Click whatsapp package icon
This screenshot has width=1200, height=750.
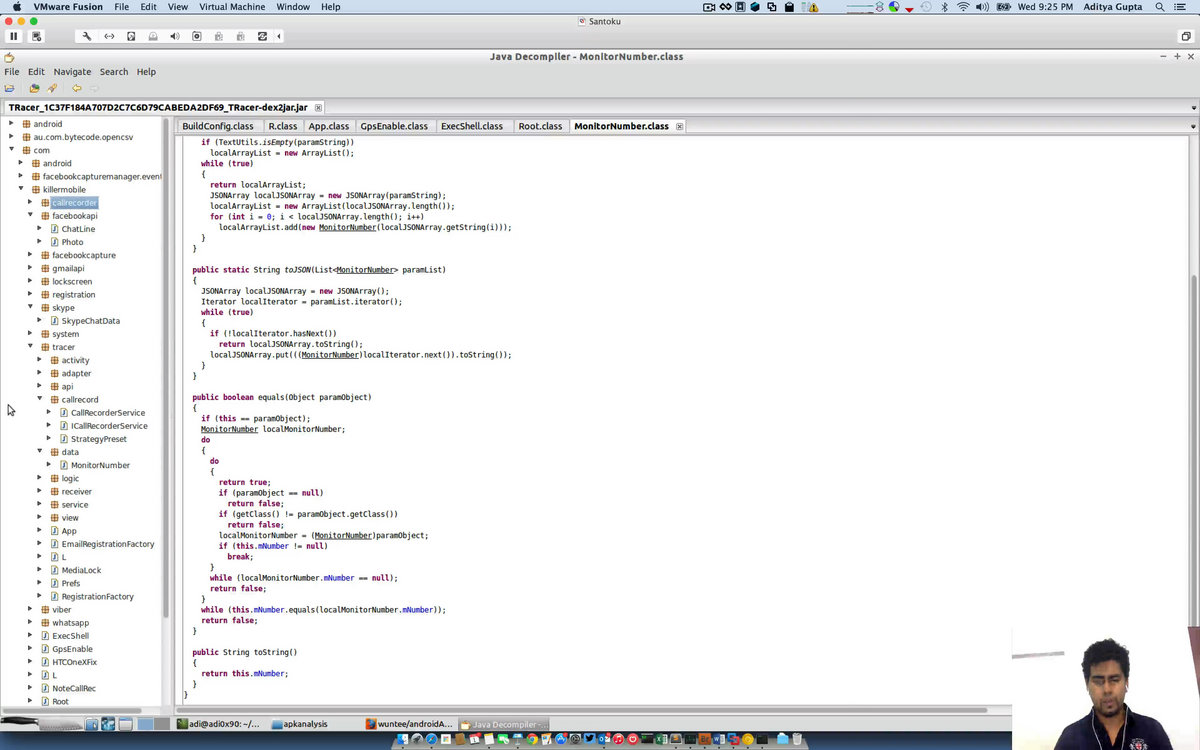point(44,623)
